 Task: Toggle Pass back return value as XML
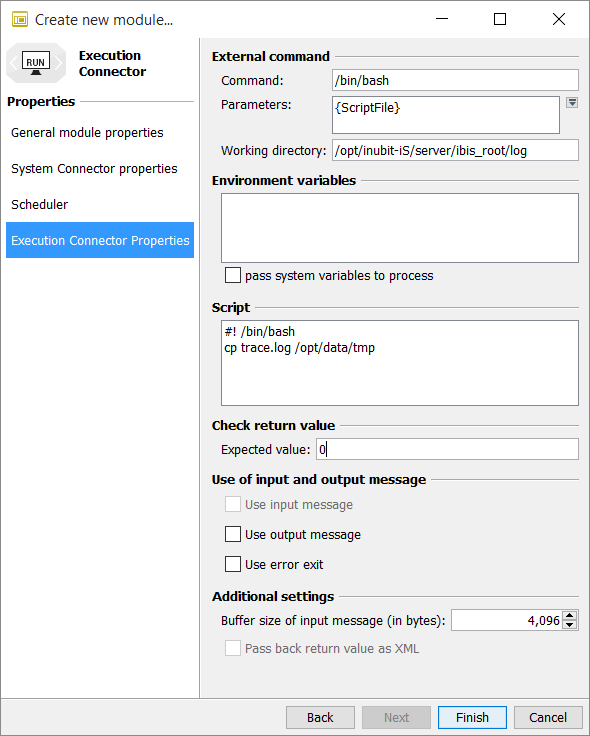point(233,648)
